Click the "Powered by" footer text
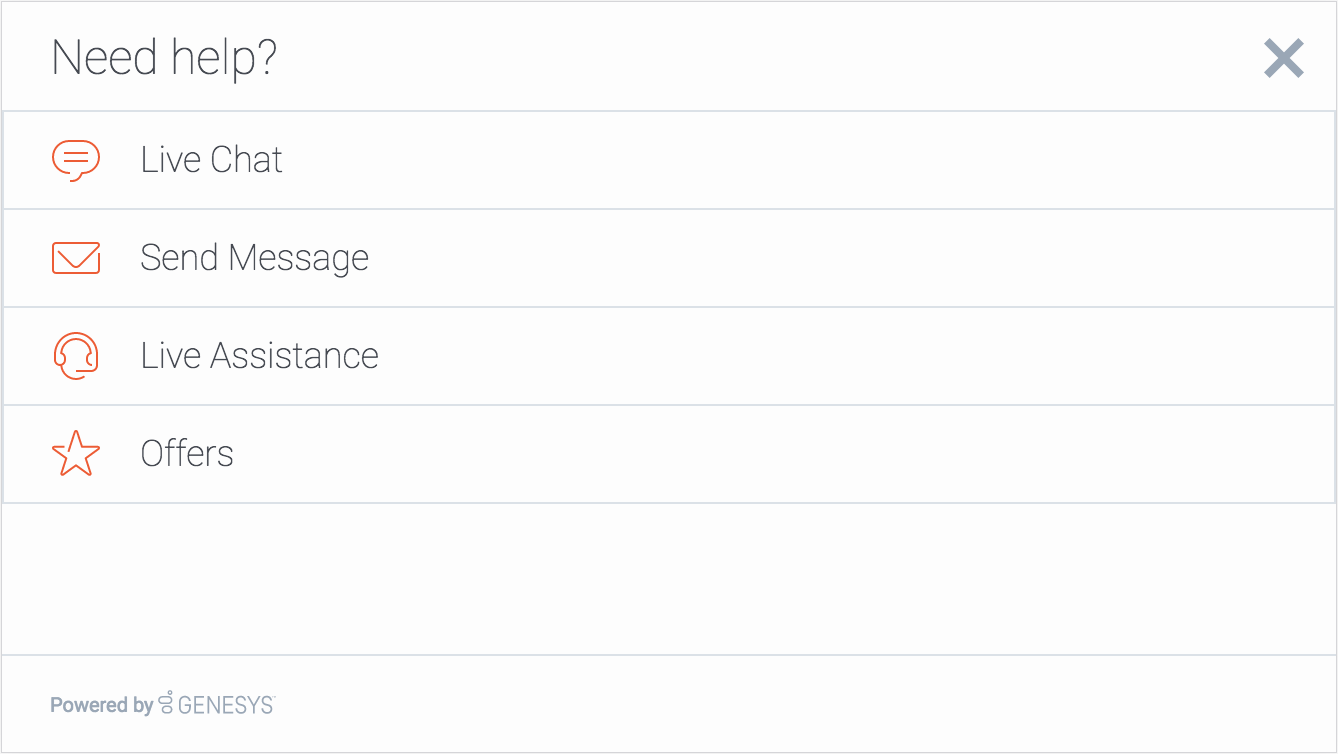The image size is (1338, 754). (101, 705)
